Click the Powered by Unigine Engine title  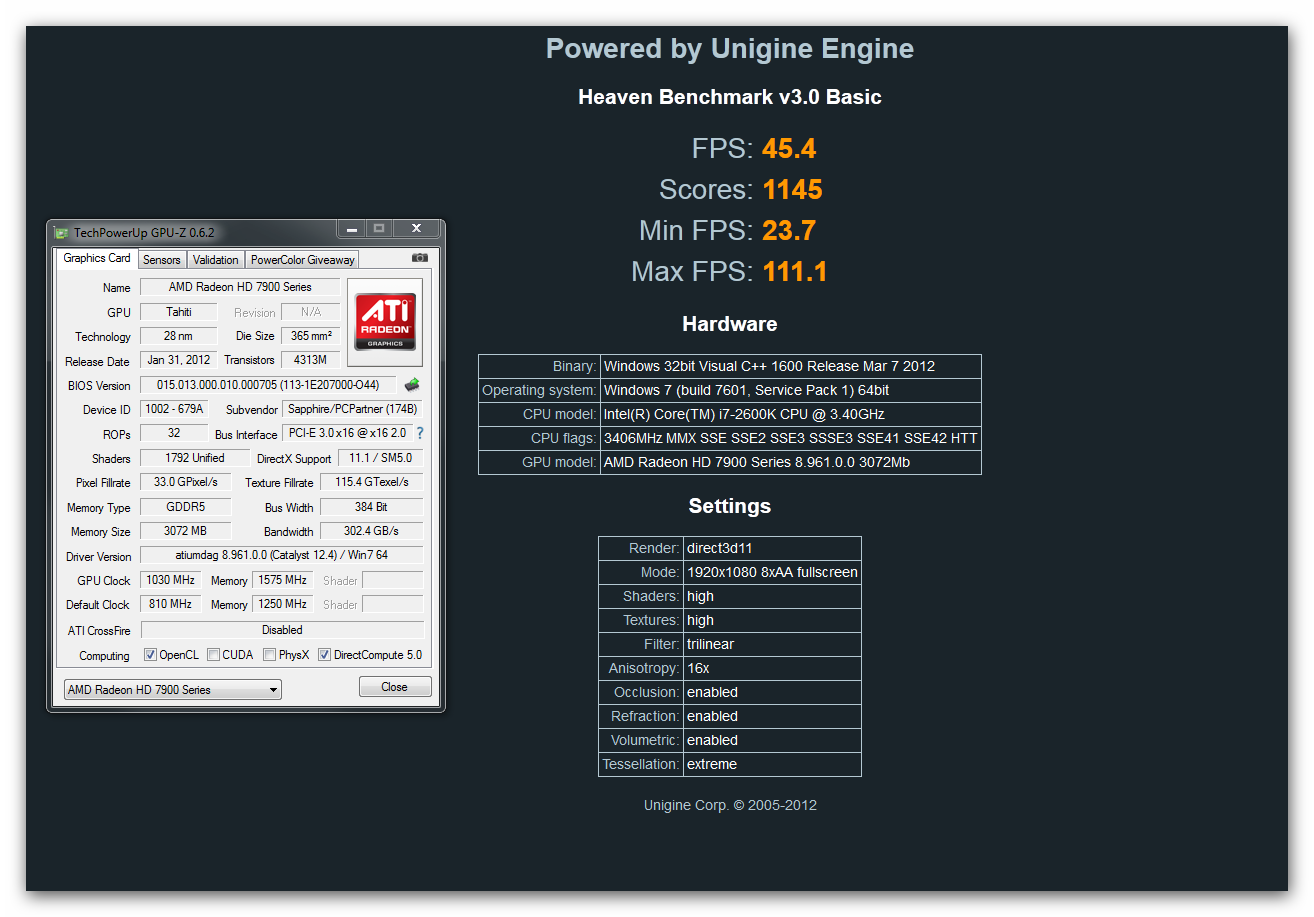point(730,49)
